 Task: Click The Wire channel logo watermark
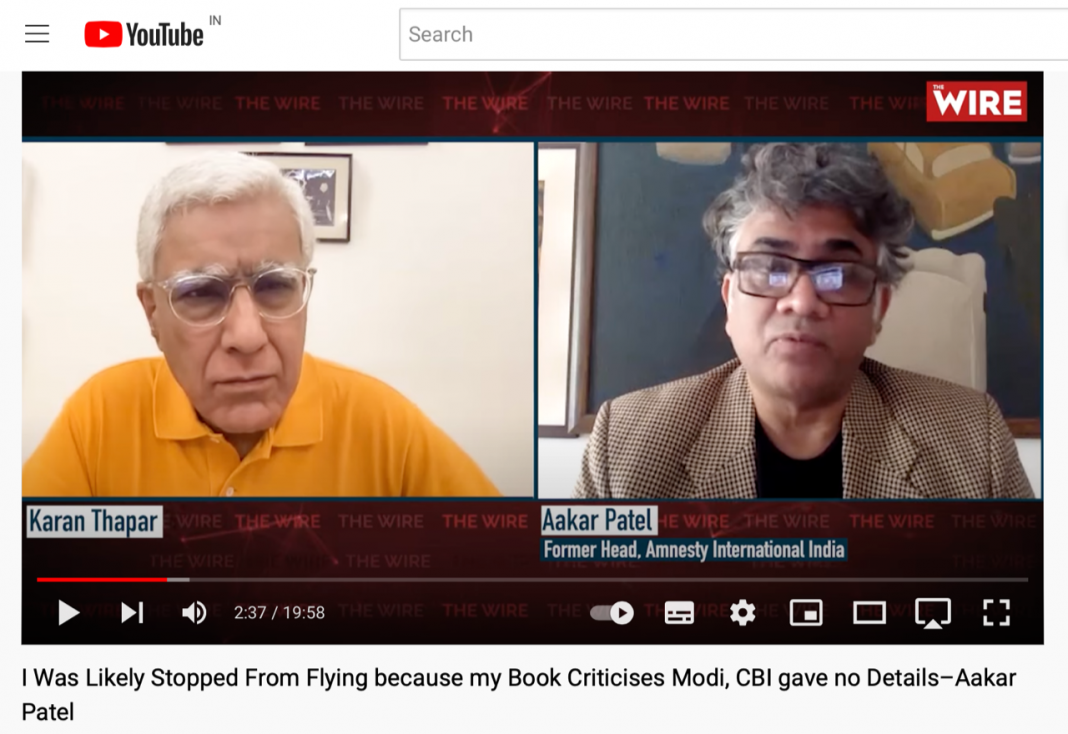(976, 101)
